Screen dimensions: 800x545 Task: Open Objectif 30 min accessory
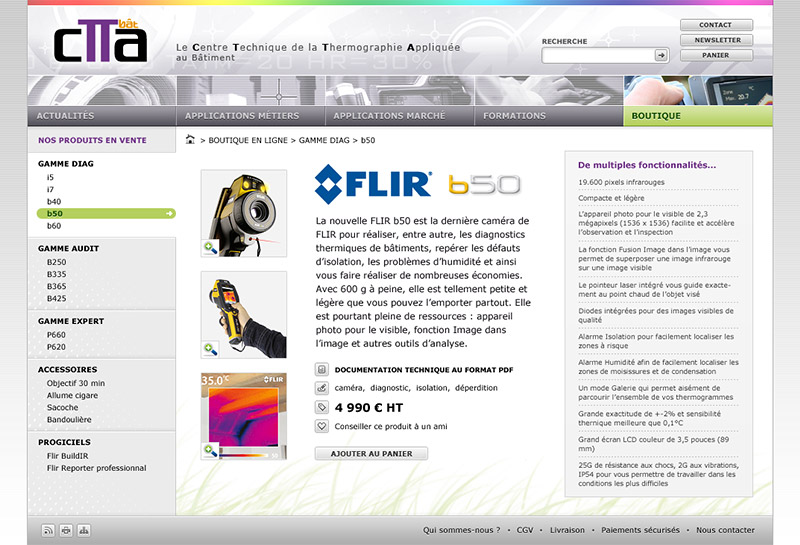click(76, 383)
